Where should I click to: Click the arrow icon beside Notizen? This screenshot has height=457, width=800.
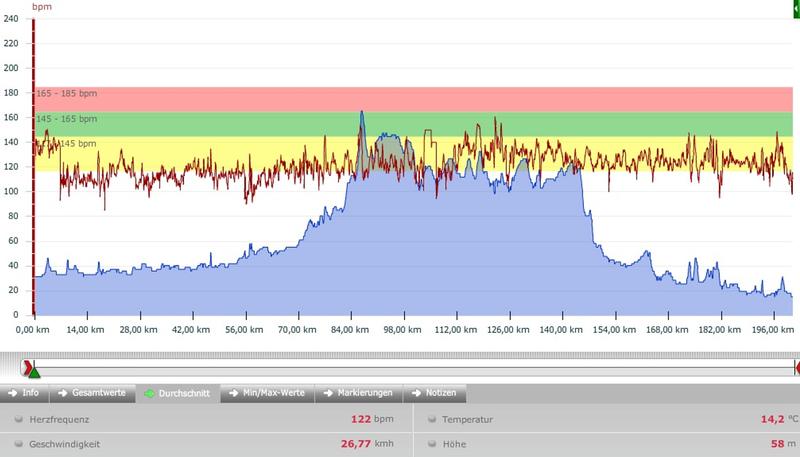(418, 393)
